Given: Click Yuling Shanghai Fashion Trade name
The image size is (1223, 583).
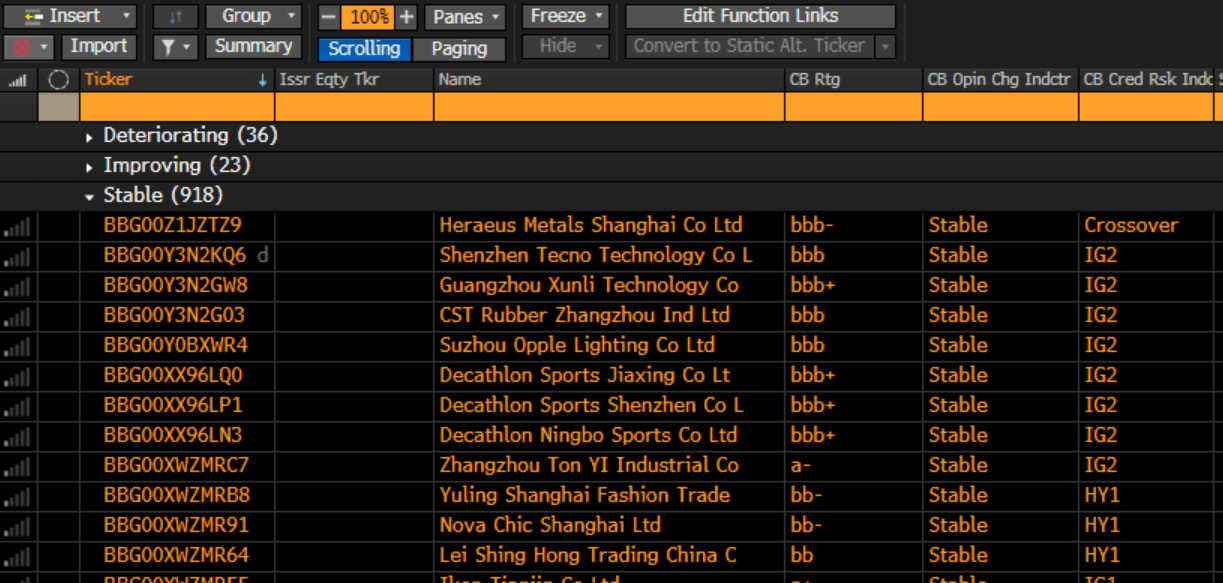Looking at the screenshot, I should (x=585, y=495).
